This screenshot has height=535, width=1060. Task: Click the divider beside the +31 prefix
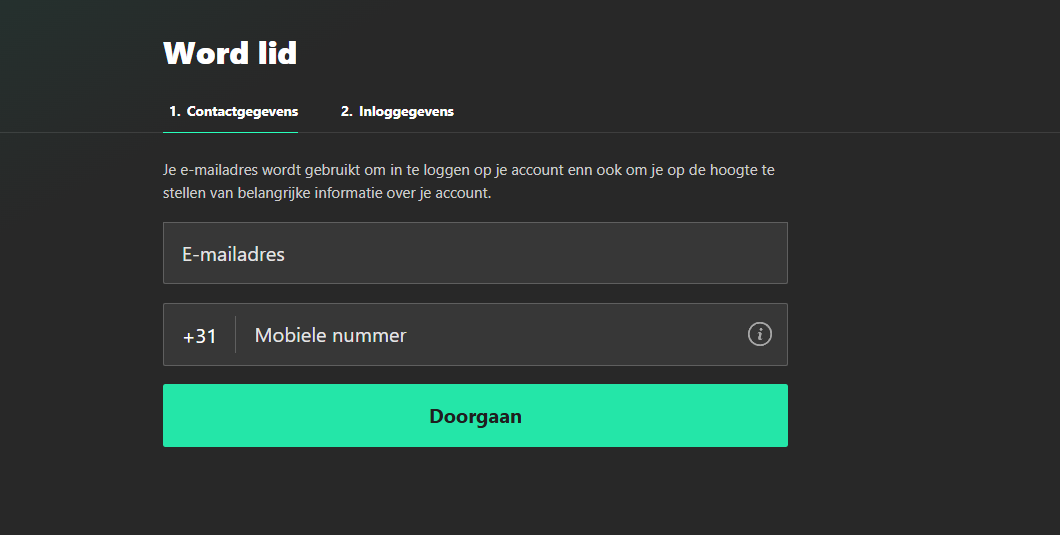(236, 335)
